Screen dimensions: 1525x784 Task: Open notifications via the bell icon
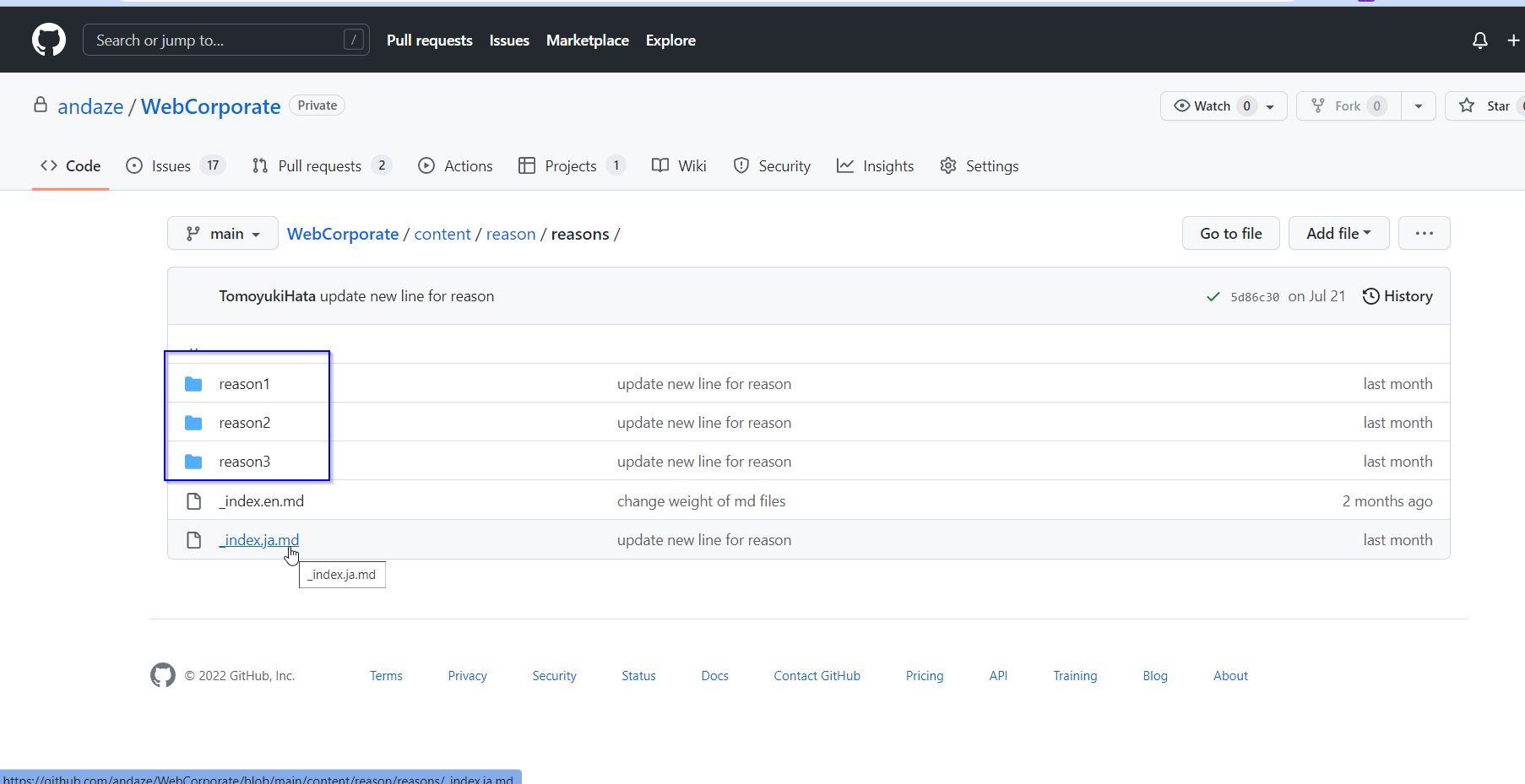pos(1479,40)
